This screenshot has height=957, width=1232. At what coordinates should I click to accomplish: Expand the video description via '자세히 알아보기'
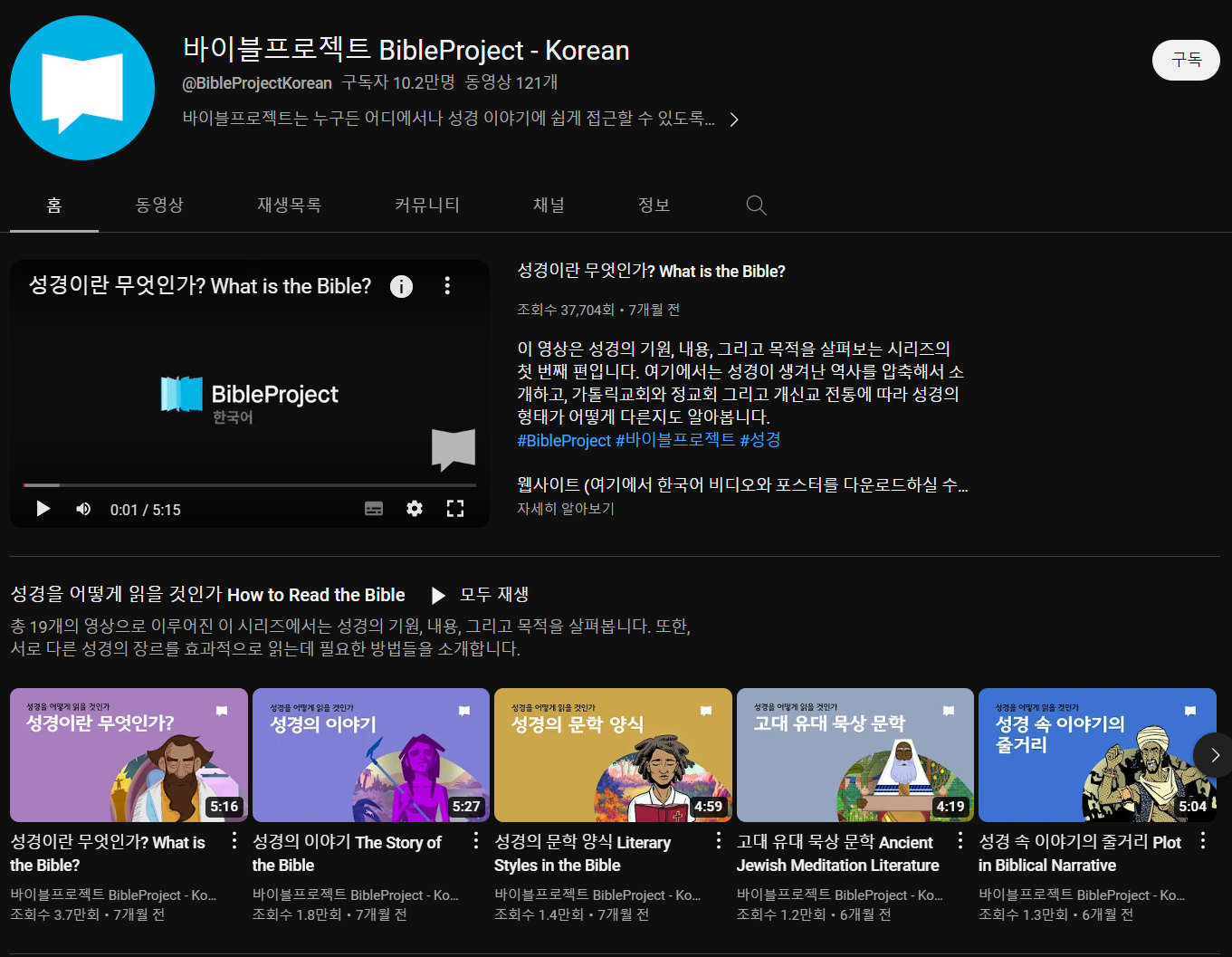tap(566, 509)
